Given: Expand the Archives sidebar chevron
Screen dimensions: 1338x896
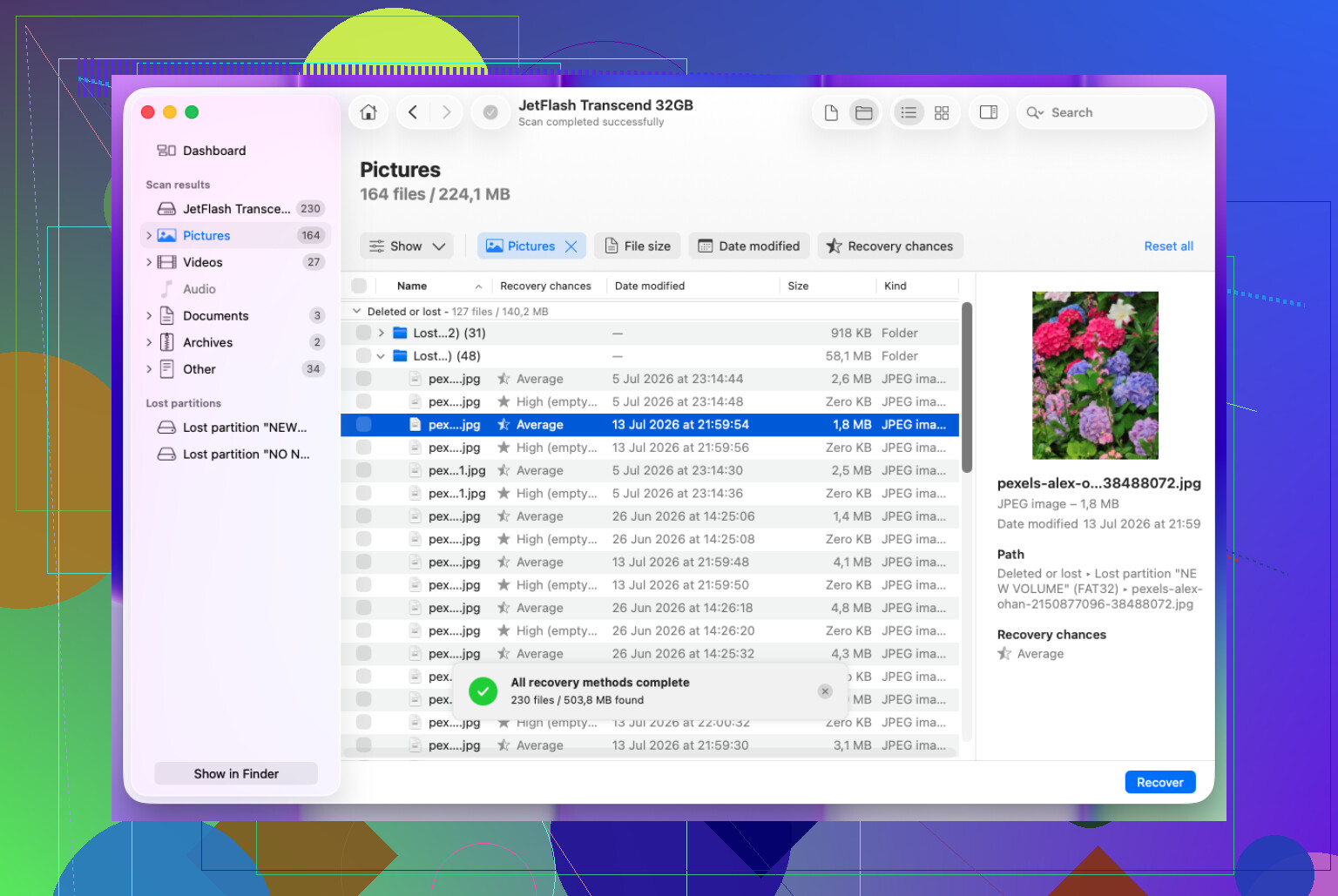Looking at the screenshot, I should (x=149, y=342).
